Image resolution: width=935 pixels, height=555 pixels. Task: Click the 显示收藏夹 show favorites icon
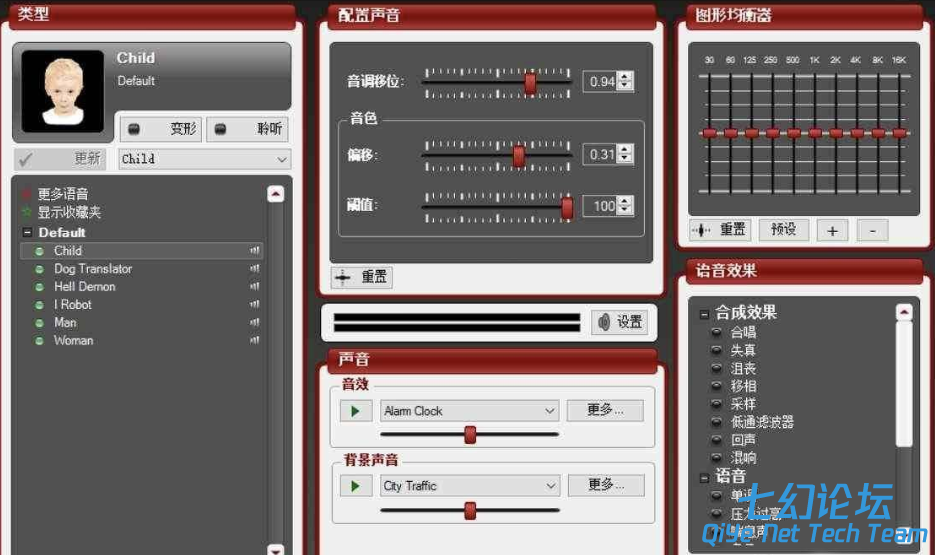(x=27, y=212)
